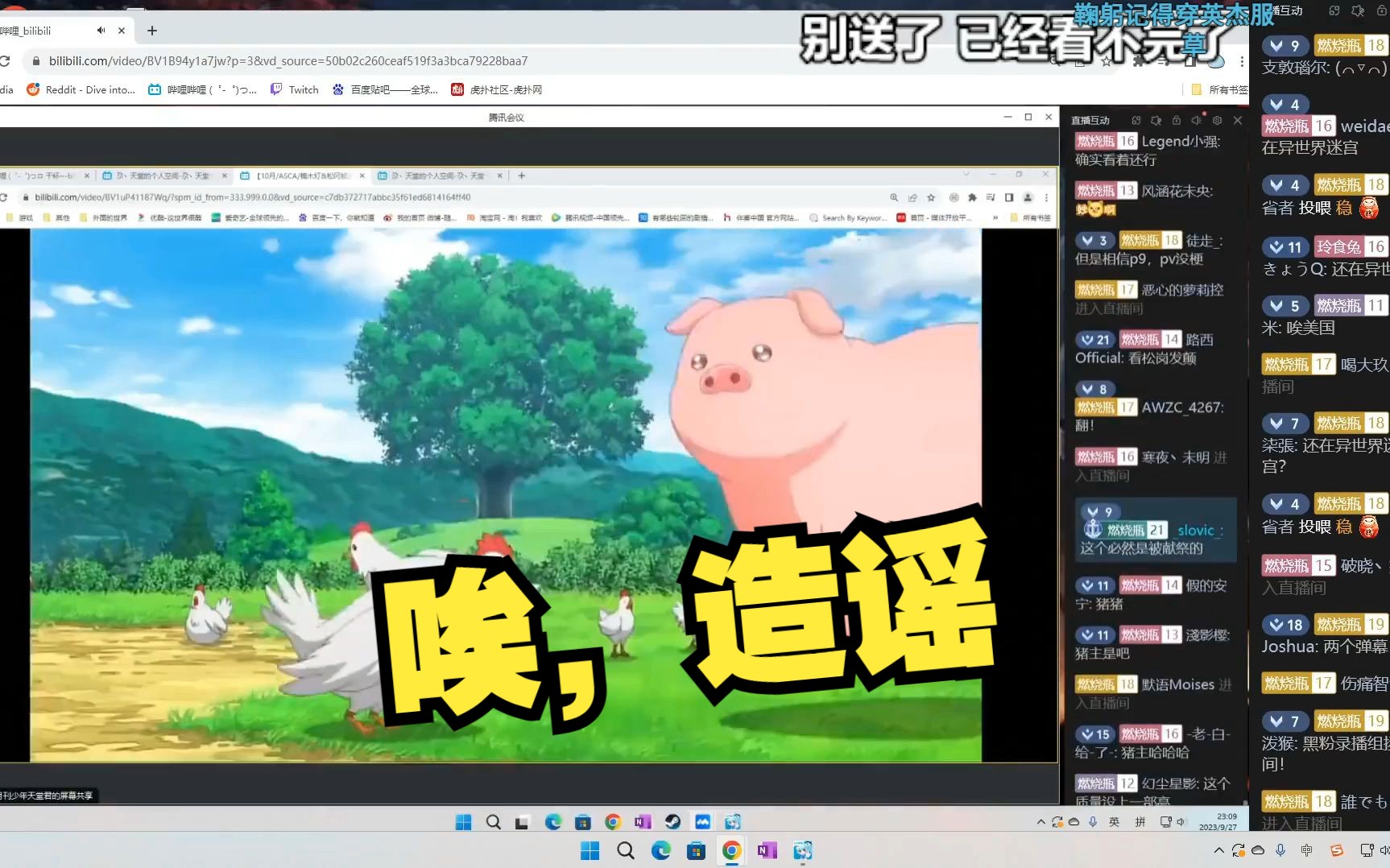The width and height of the screenshot is (1390, 868).
Task: Open the 百度贴吧 bookmark
Action: [385, 89]
